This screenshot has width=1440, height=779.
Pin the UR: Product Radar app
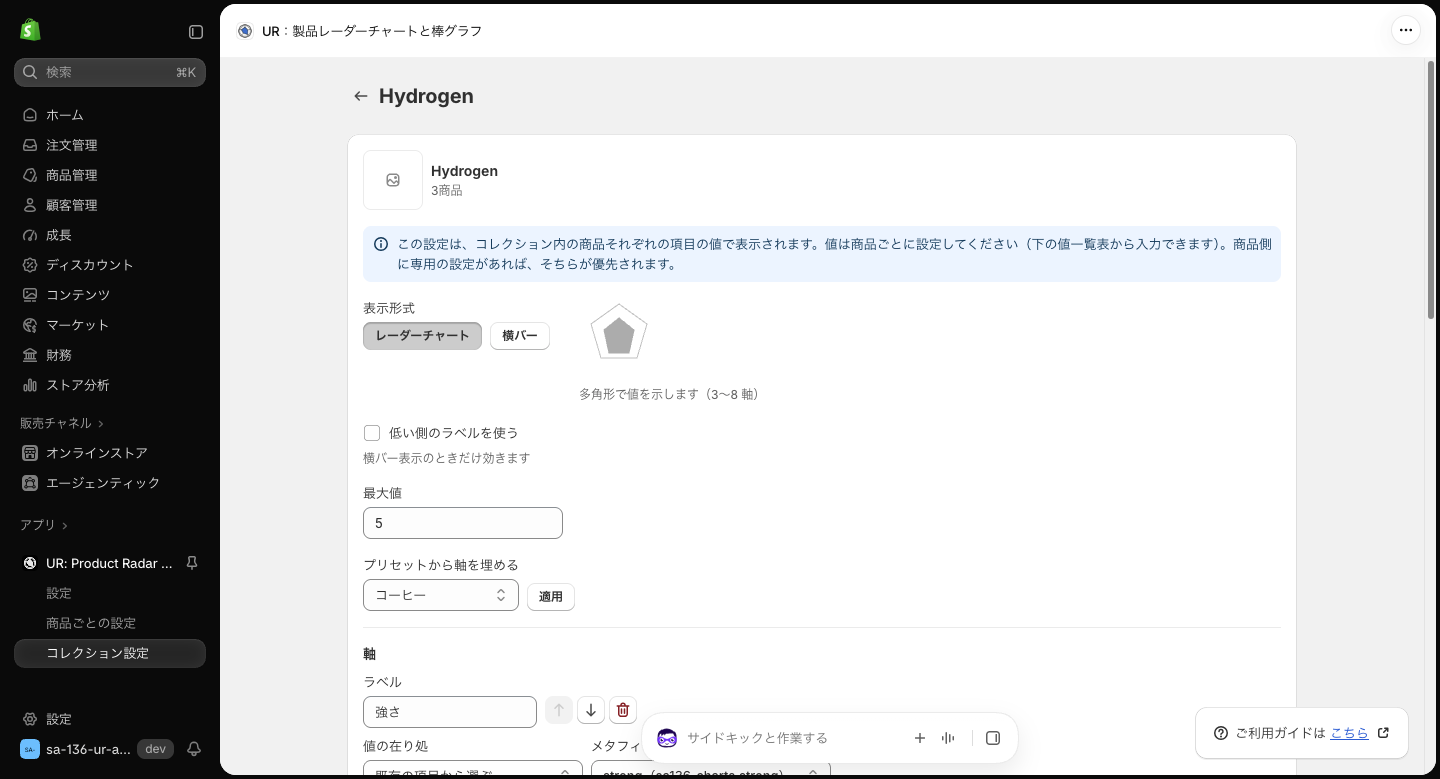pos(192,563)
